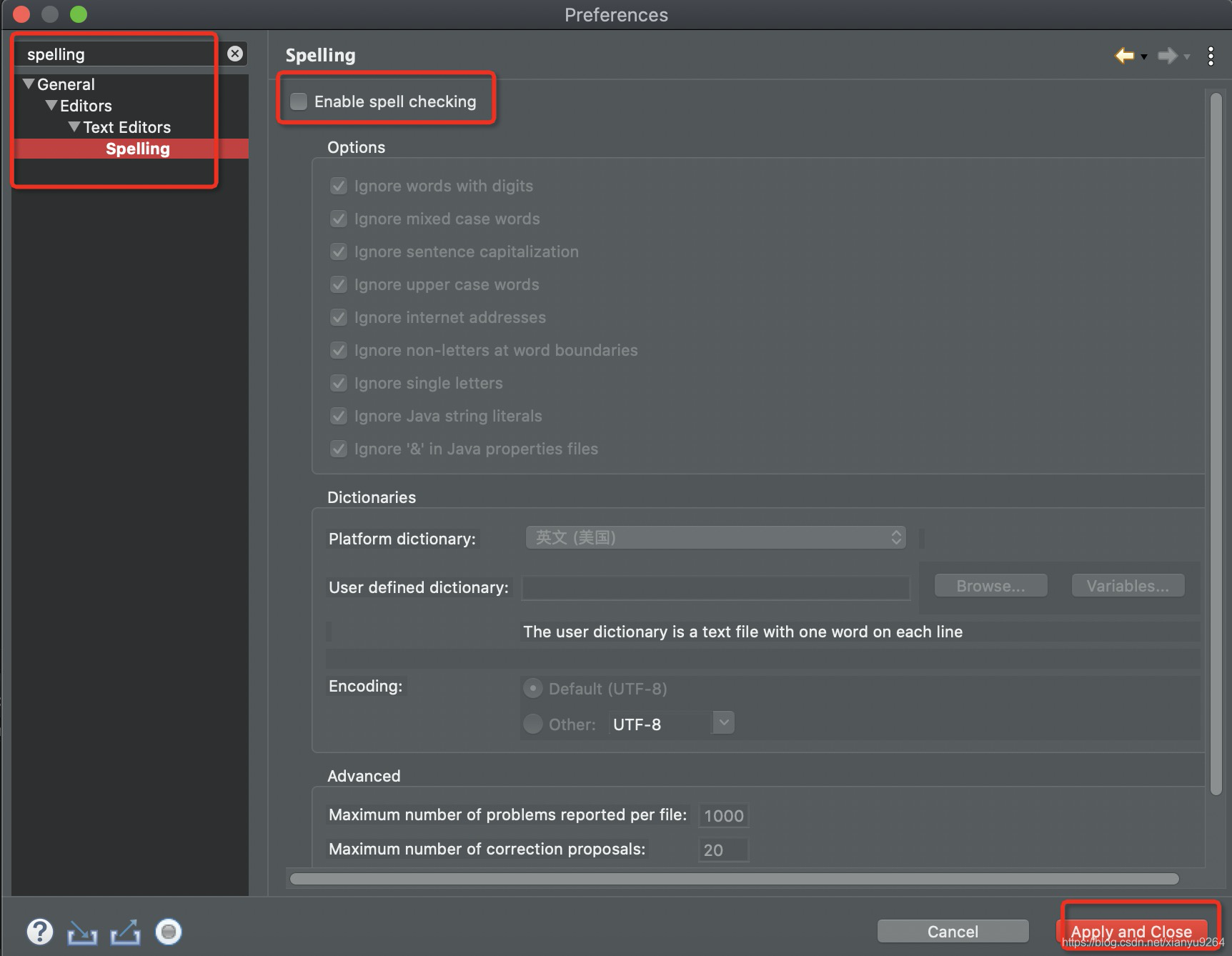Collapse the General tree node
This screenshot has width=1232, height=956.
pos(29,84)
